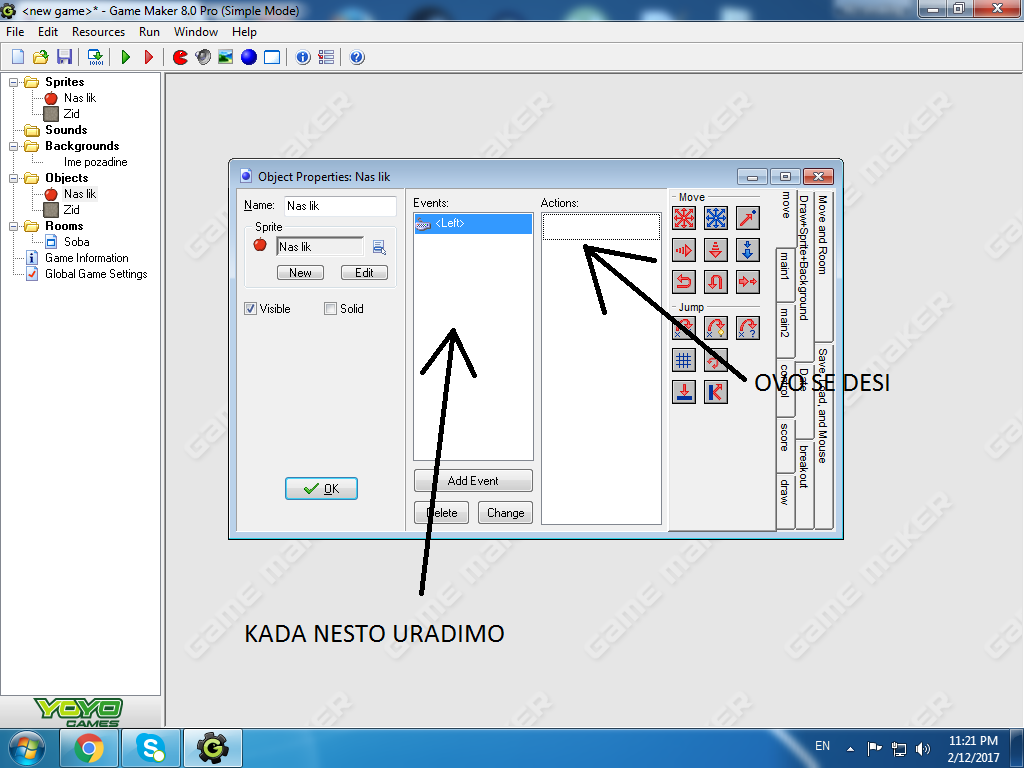Create an object with blue ball icon

(x=249, y=57)
